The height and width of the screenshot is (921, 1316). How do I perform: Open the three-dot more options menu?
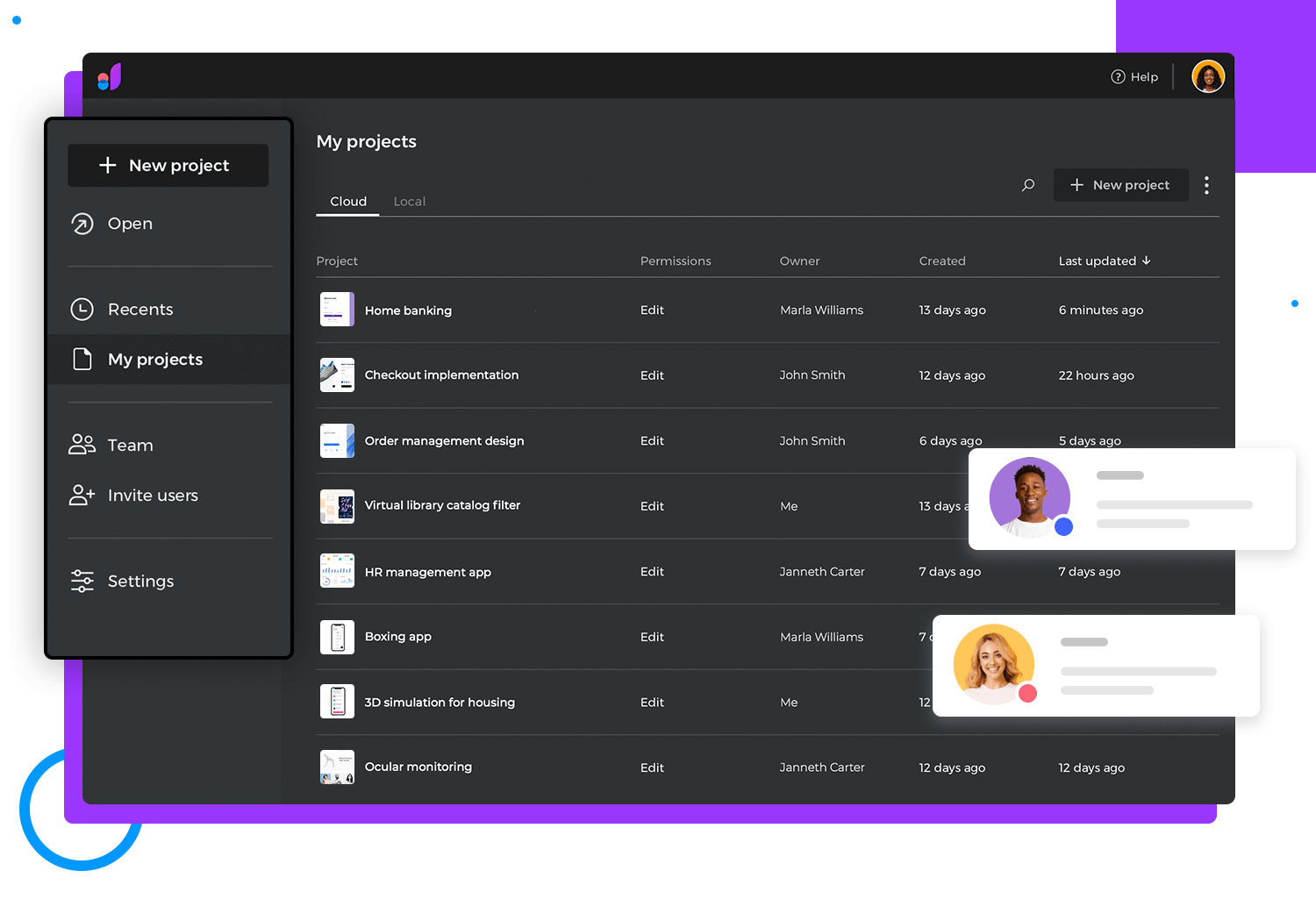coord(1207,185)
